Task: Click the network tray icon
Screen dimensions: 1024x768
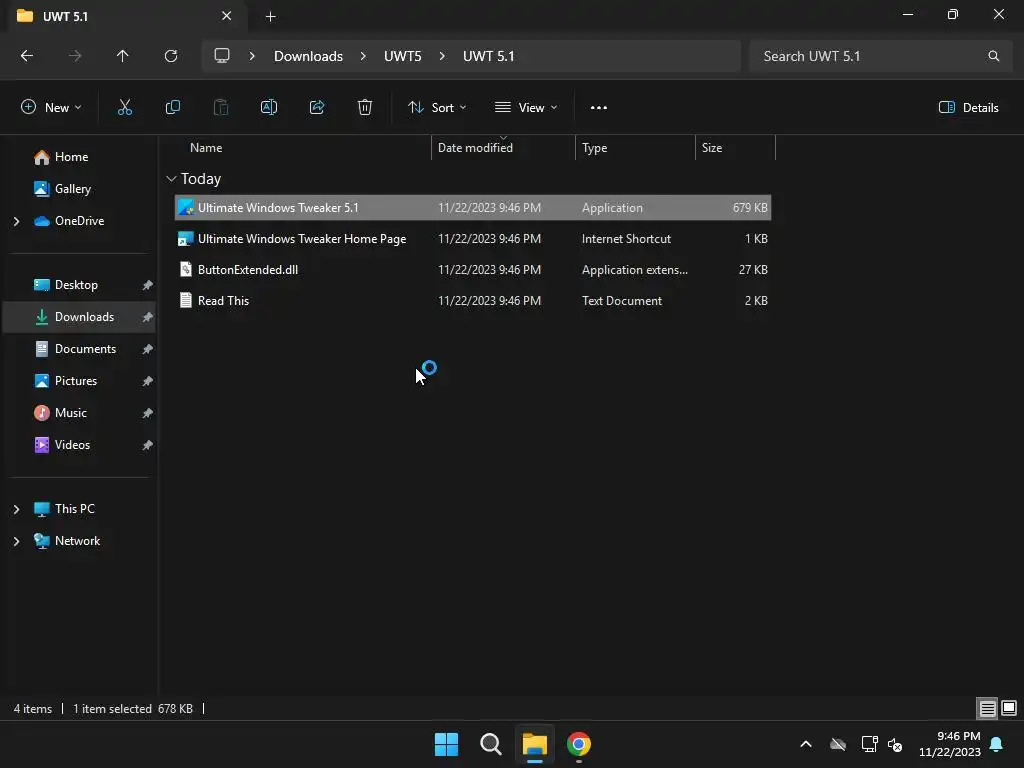Action: click(869, 744)
